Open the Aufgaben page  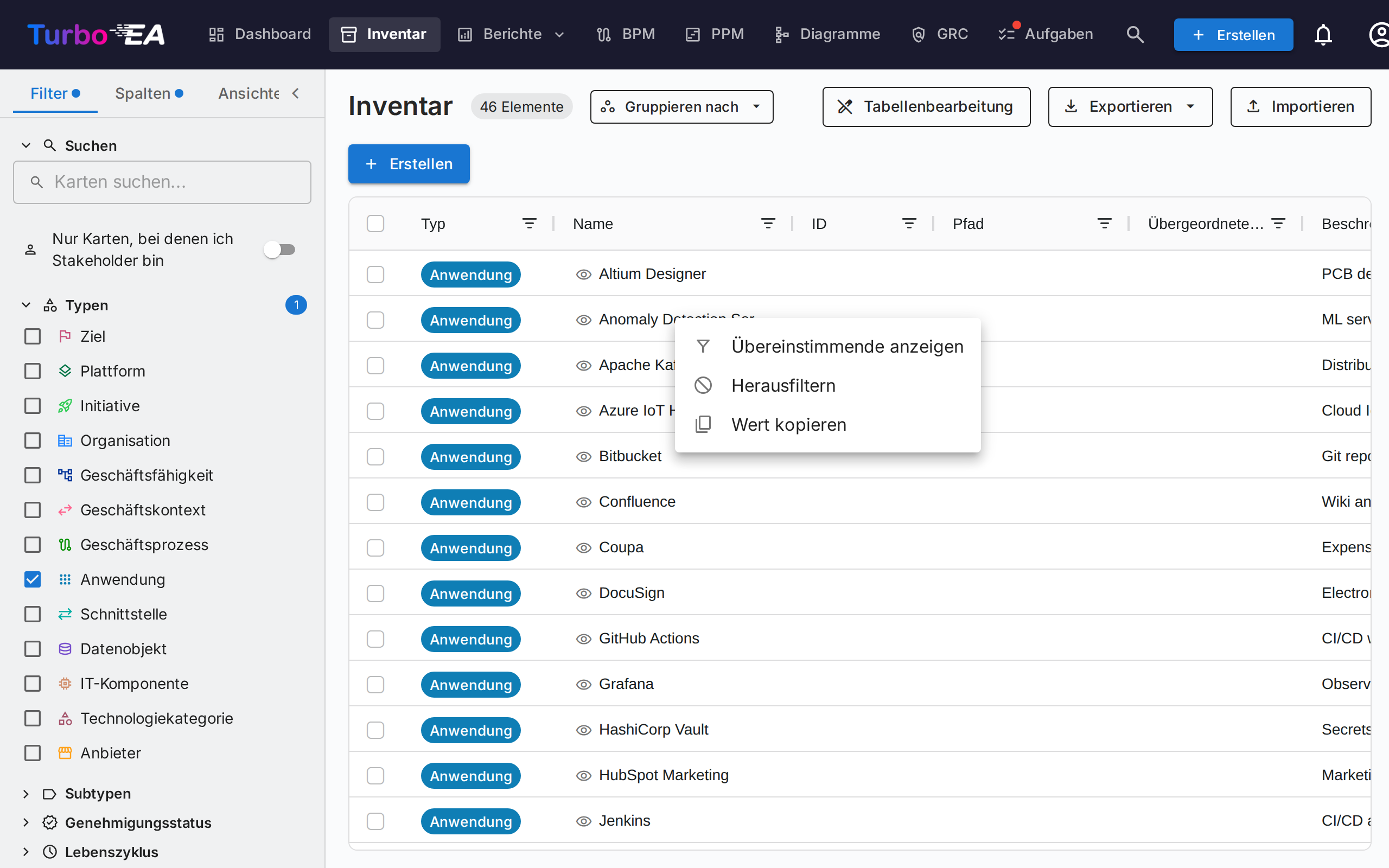pos(1045,34)
